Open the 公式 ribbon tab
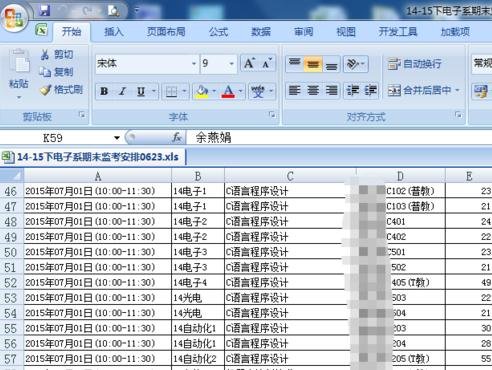Image resolution: width=492 pixels, height=370 pixels. [218, 32]
